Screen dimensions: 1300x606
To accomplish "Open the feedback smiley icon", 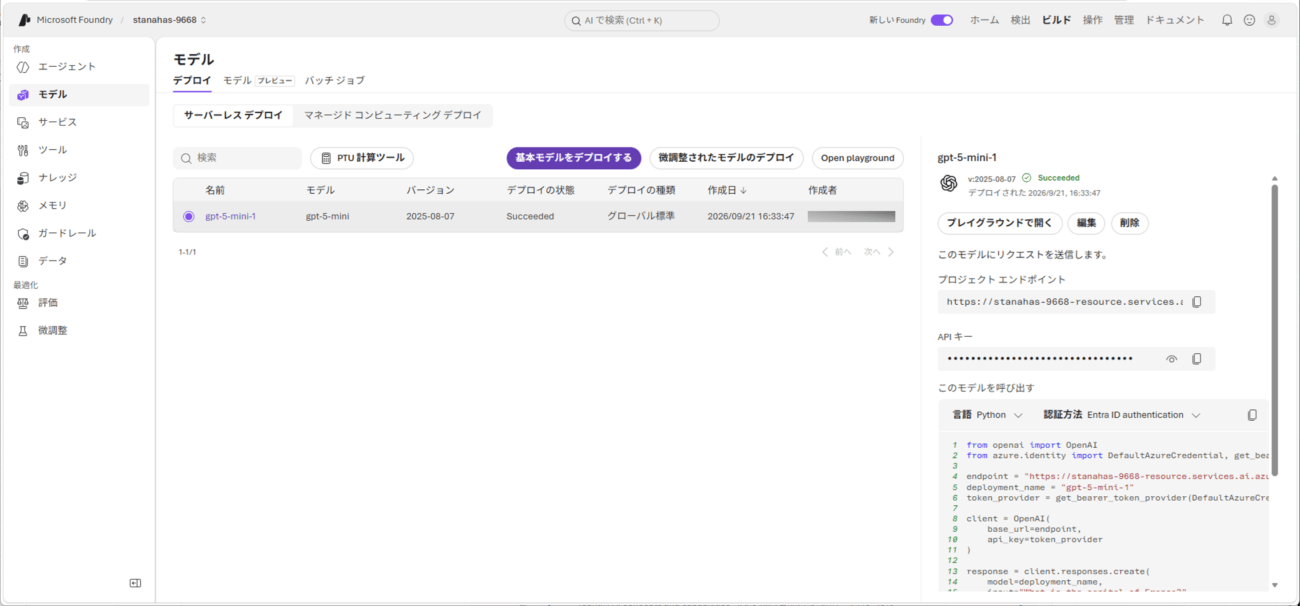I will [1249, 20].
